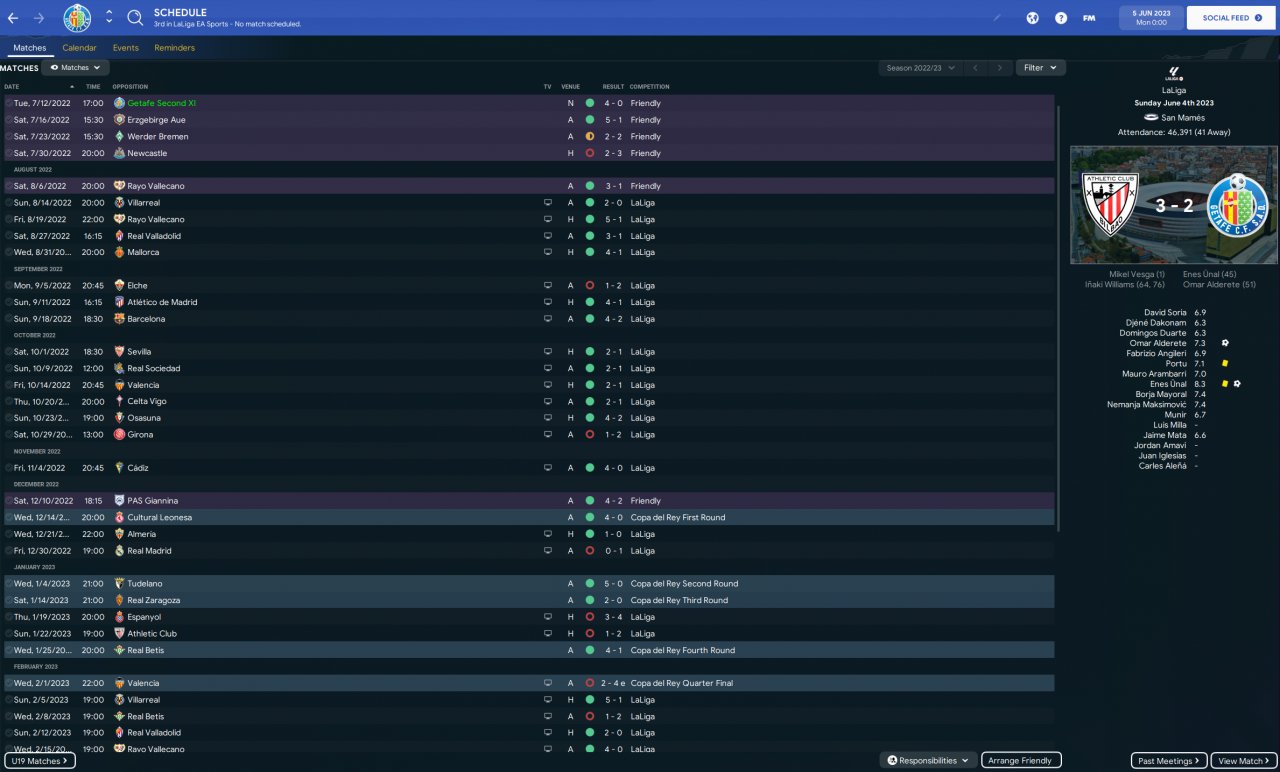
Task: Open the Season 2022/23 dropdown
Action: 921,68
